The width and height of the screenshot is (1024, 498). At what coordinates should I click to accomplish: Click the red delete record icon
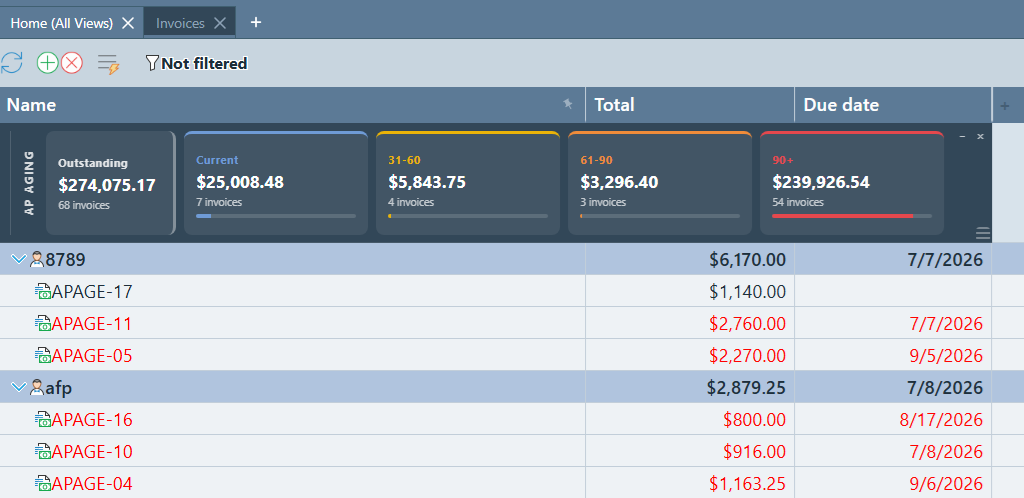[72, 63]
